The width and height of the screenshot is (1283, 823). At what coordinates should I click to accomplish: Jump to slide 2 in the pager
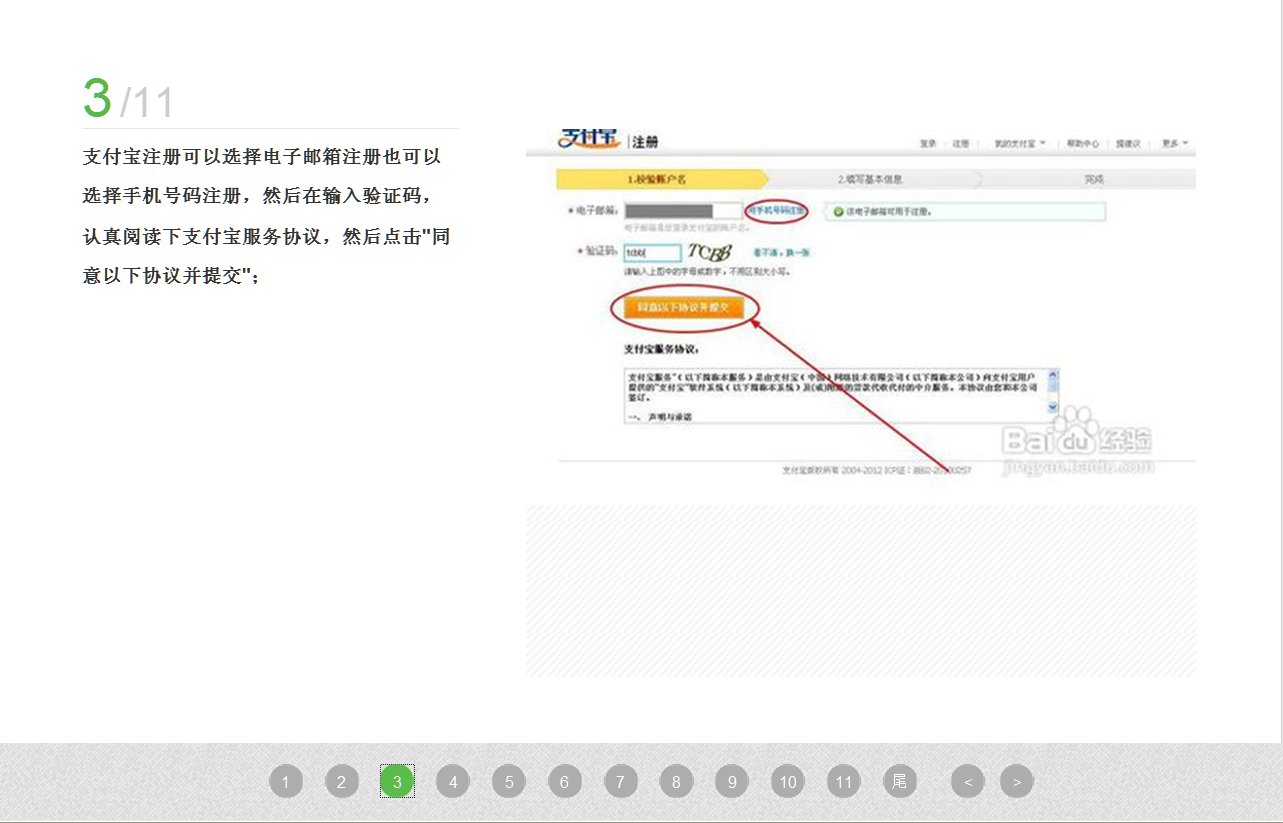pos(342,781)
